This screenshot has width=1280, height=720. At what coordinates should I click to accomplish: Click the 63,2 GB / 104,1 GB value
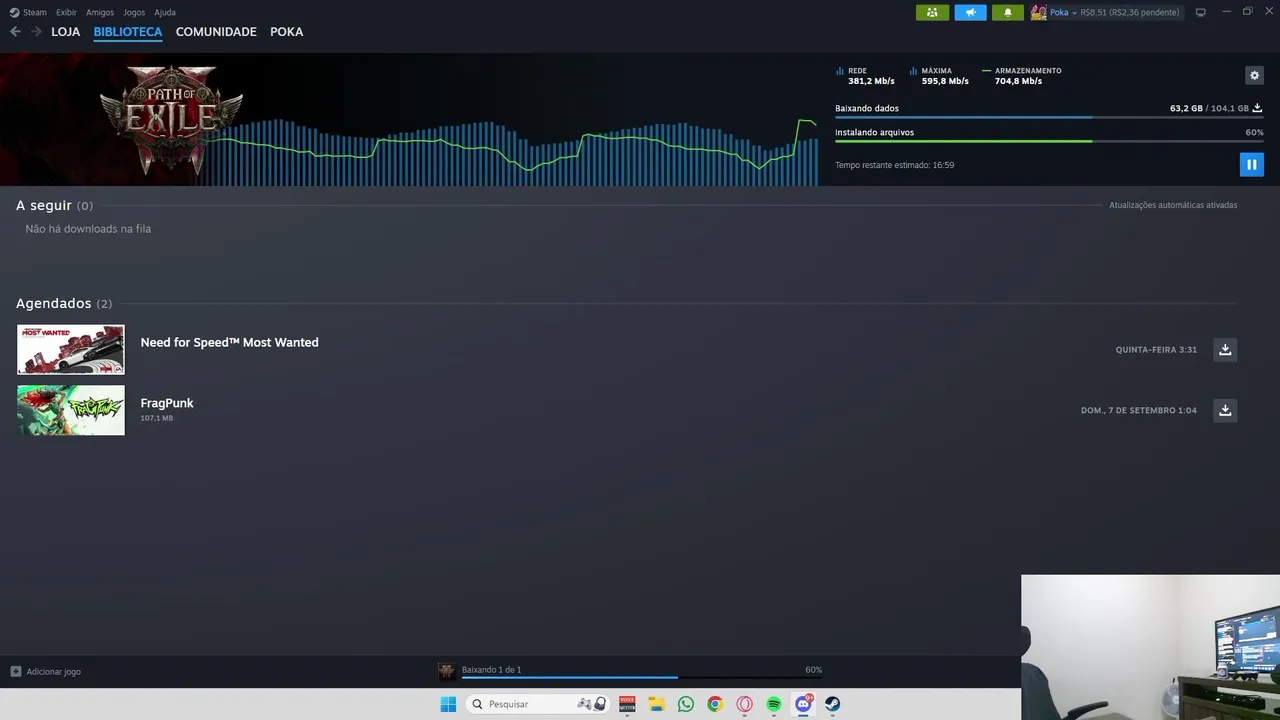click(1209, 108)
